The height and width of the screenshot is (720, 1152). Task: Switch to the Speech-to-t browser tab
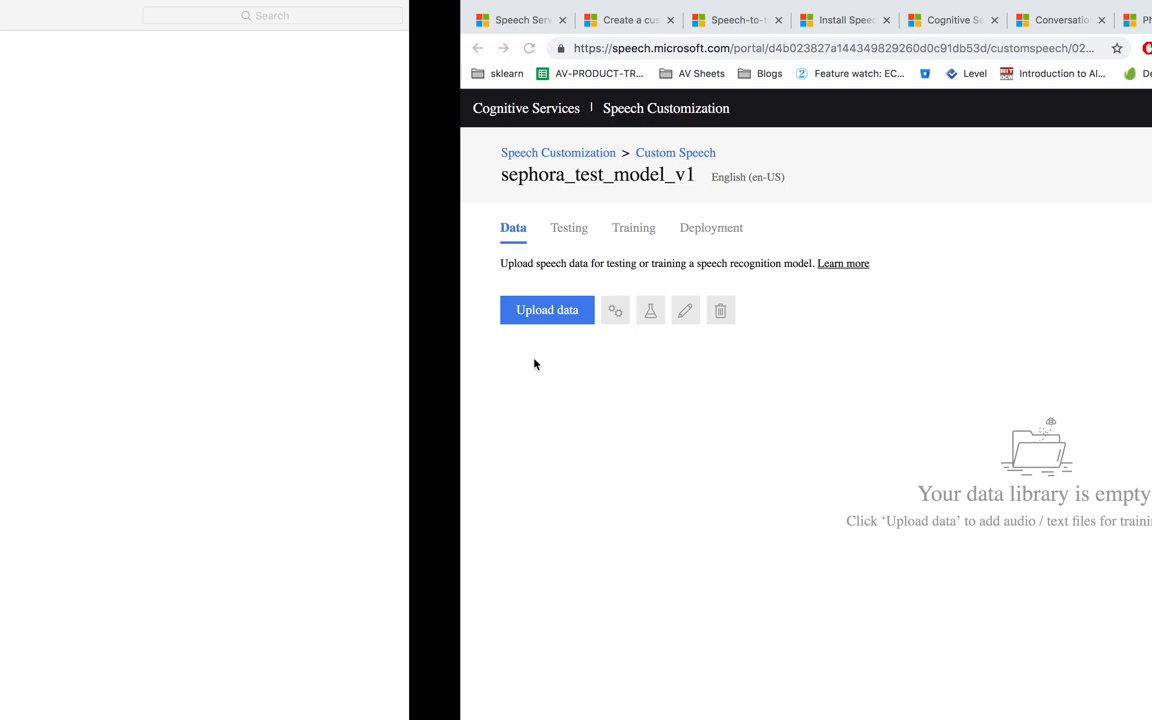(736, 21)
